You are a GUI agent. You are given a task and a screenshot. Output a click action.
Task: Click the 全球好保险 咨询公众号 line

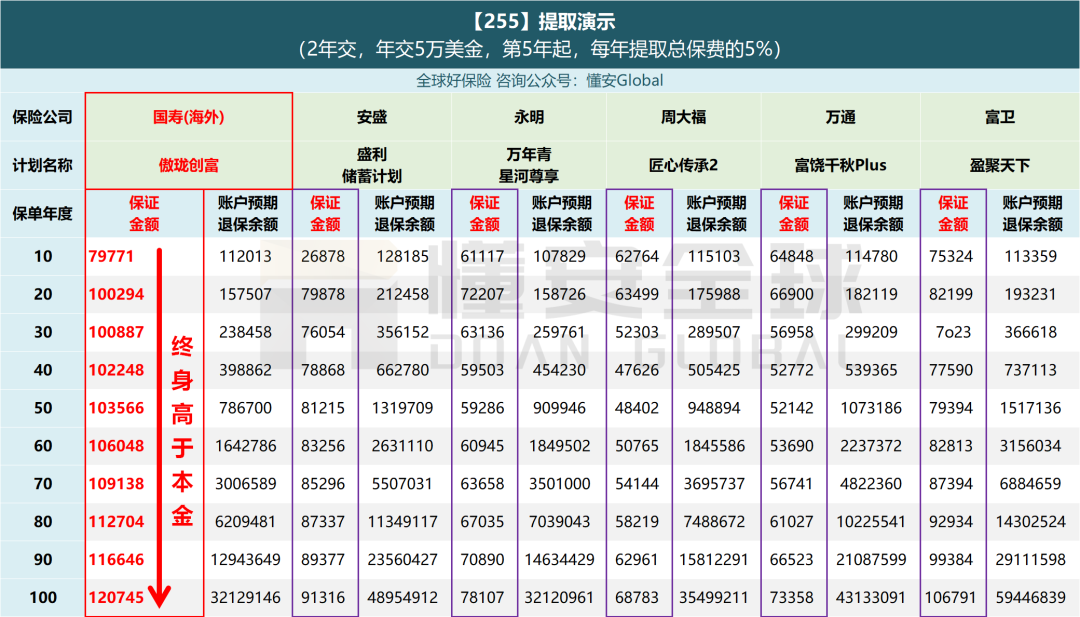coord(539,81)
